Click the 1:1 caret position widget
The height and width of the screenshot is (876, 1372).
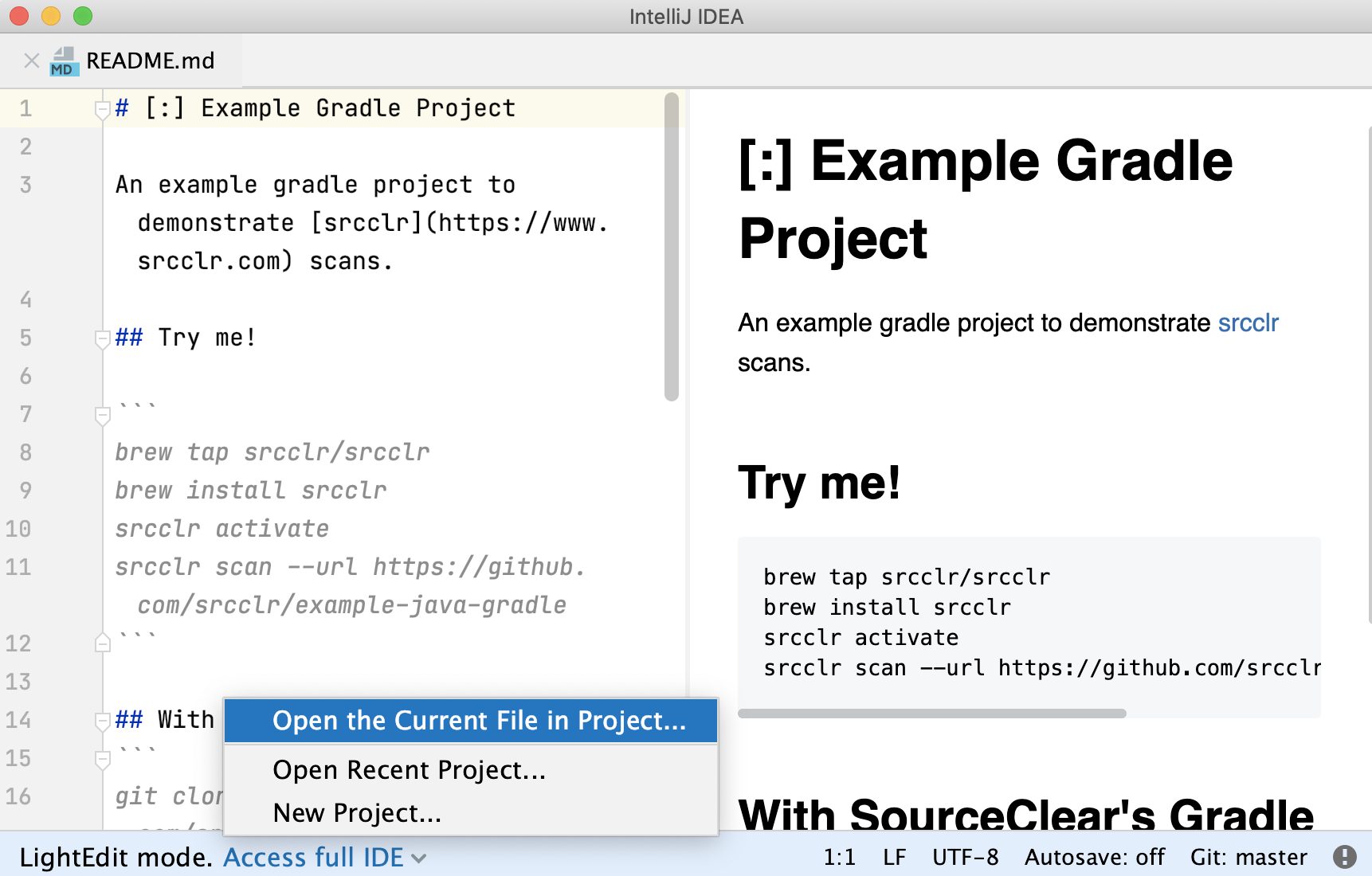[x=840, y=857]
